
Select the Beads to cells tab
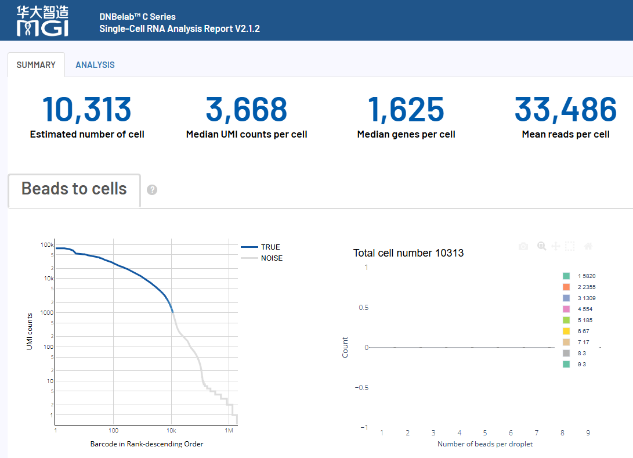[74, 189]
